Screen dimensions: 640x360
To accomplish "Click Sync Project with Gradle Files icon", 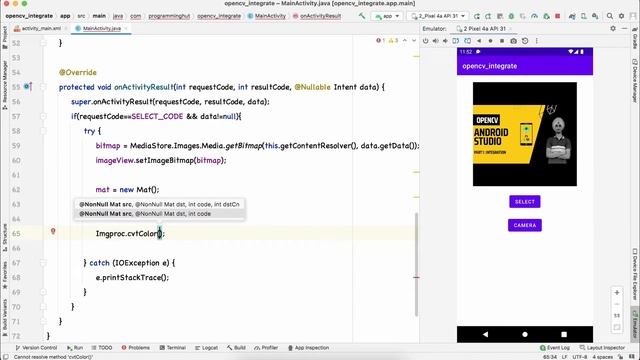I will click(572, 16).
